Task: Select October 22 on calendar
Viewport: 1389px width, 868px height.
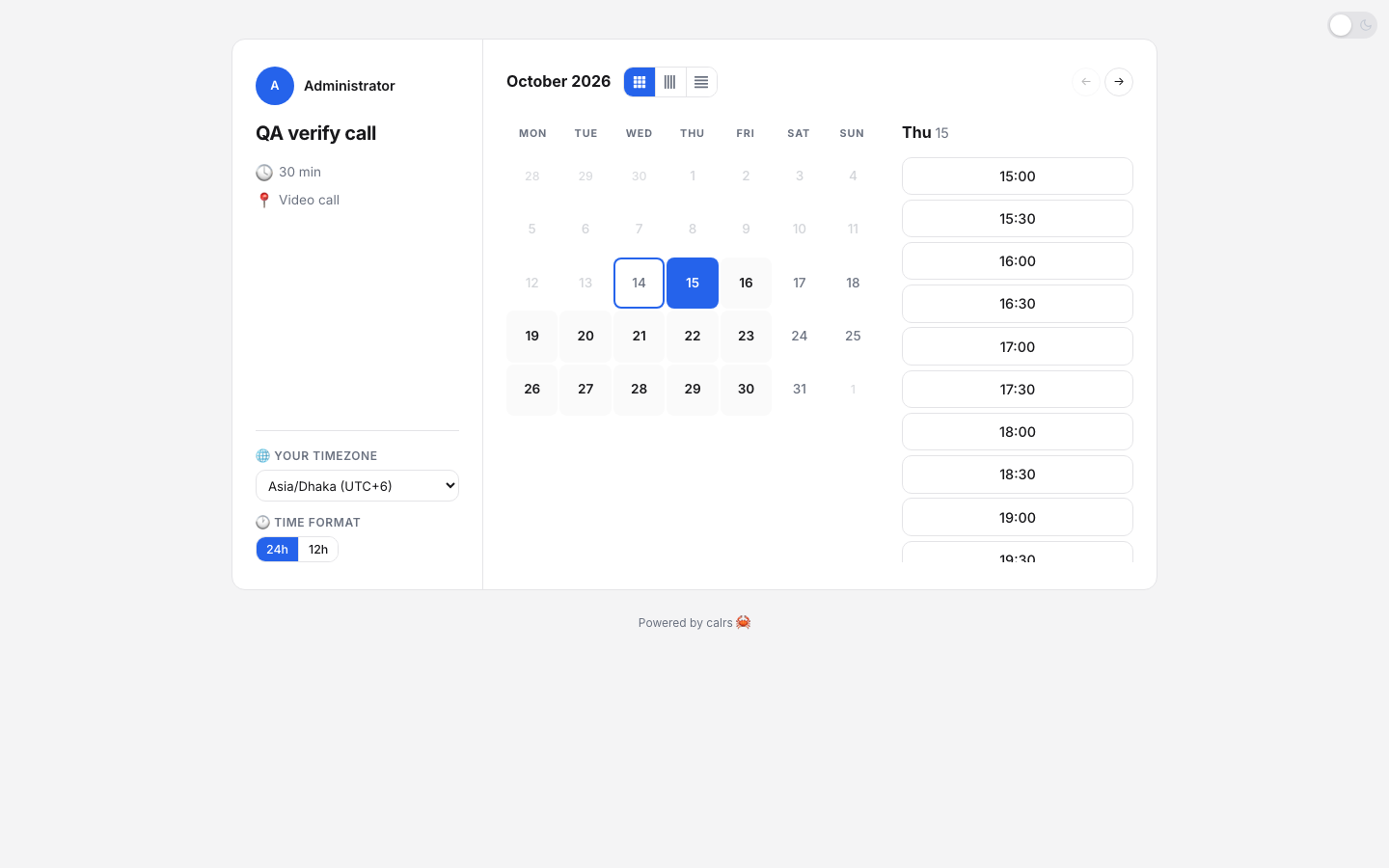Action: pos(693,336)
